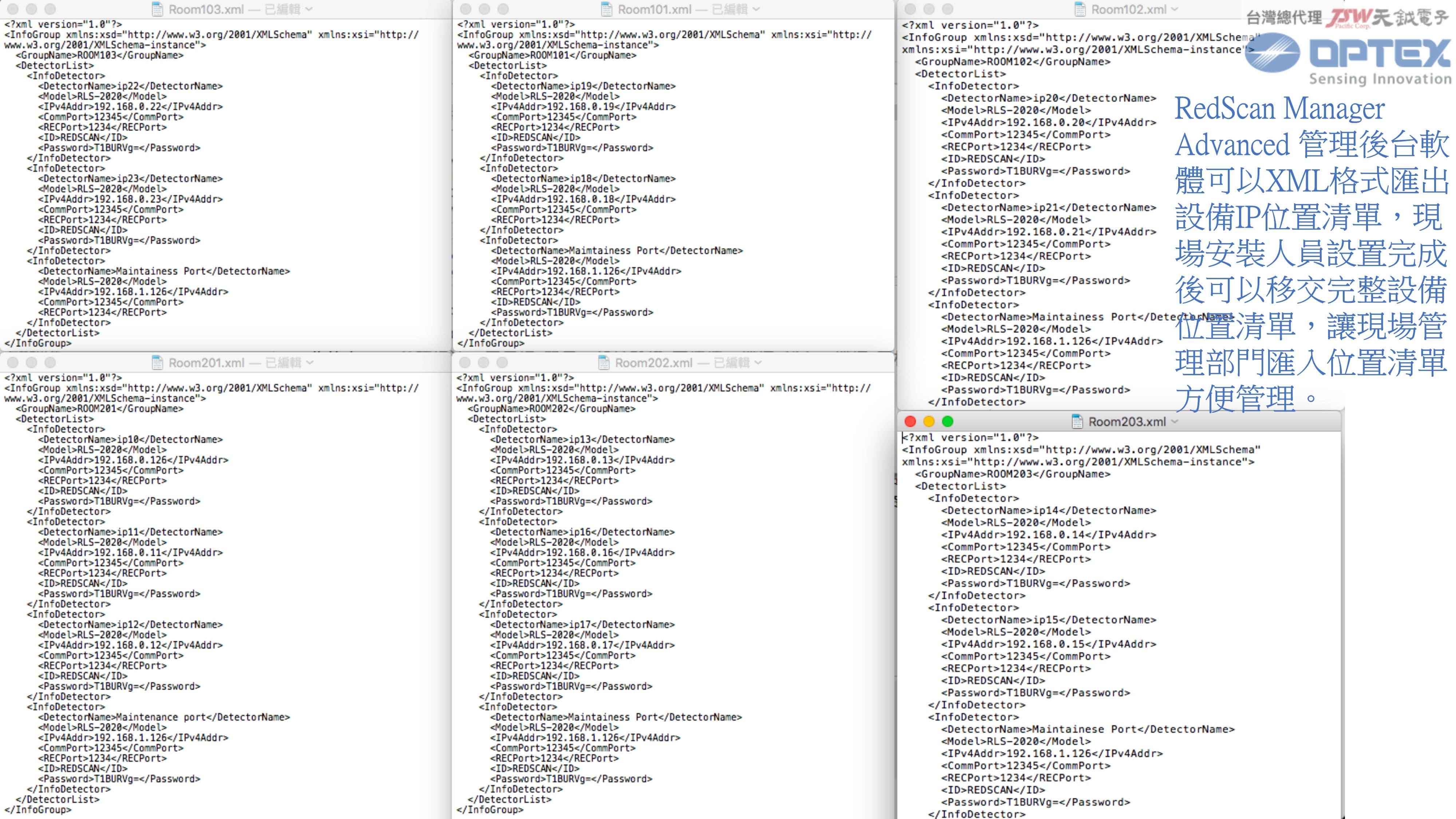
Task: Click the Room201.xml document proxy icon
Action: coord(158,362)
